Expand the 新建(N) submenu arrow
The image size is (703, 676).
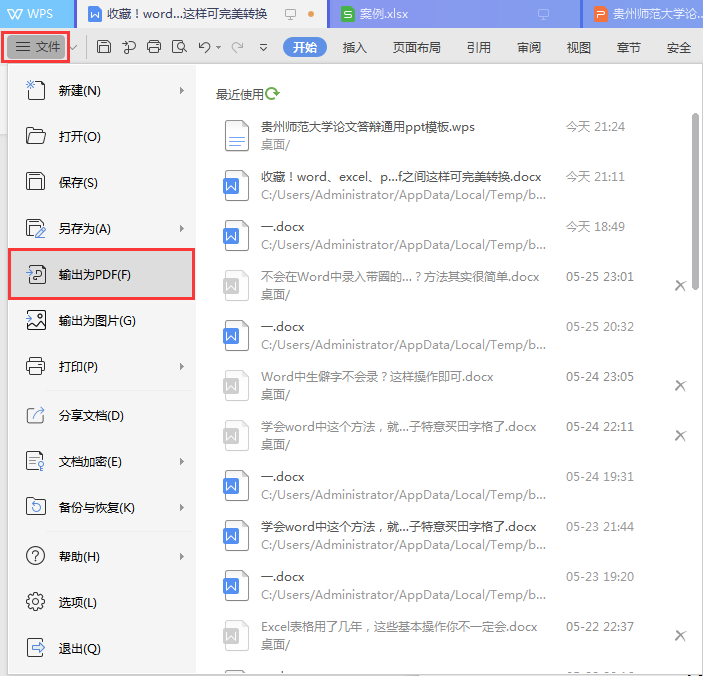tap(182, 91)
